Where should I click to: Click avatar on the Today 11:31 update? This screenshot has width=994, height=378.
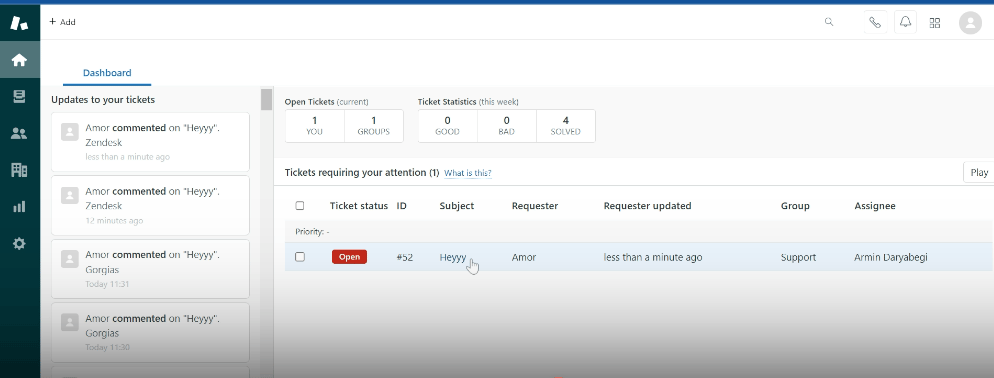pos(70,259)
